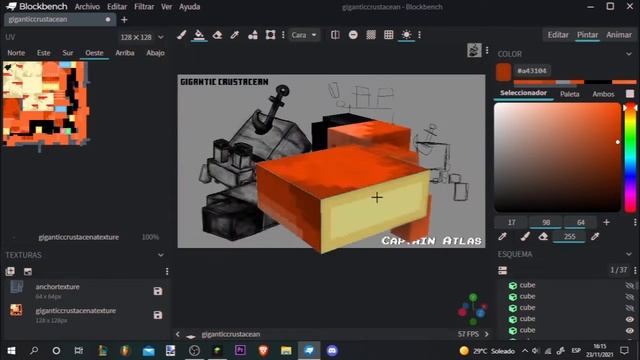Save the giganticcrustacenatexture texture
640x360 pixels.
[158, 315]
